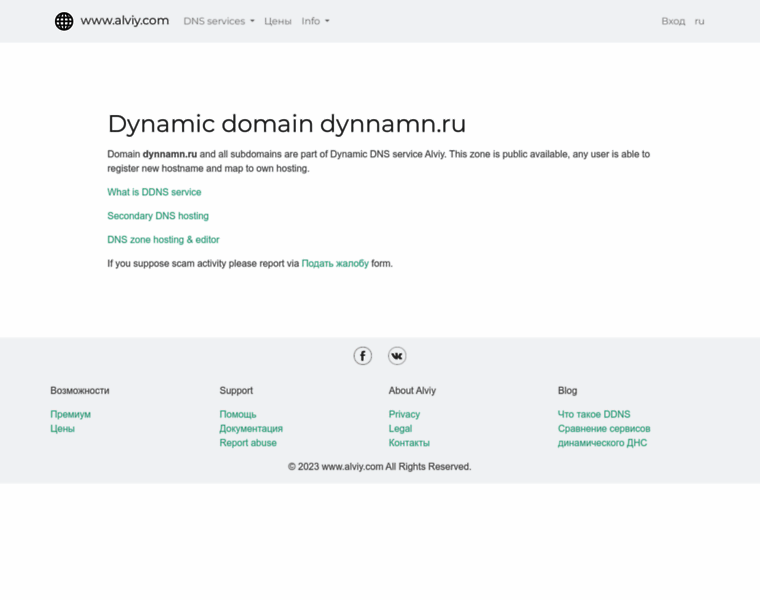Switch language via the ru link

click(x=699, y=21)
